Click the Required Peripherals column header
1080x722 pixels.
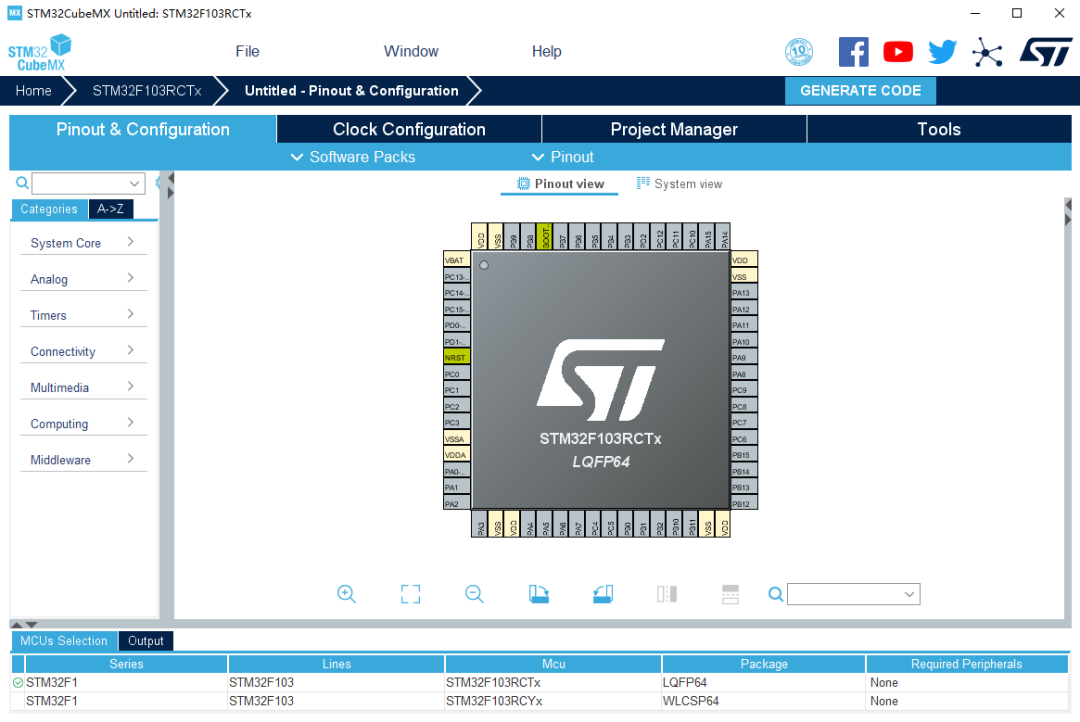click(x=966, y=663)
